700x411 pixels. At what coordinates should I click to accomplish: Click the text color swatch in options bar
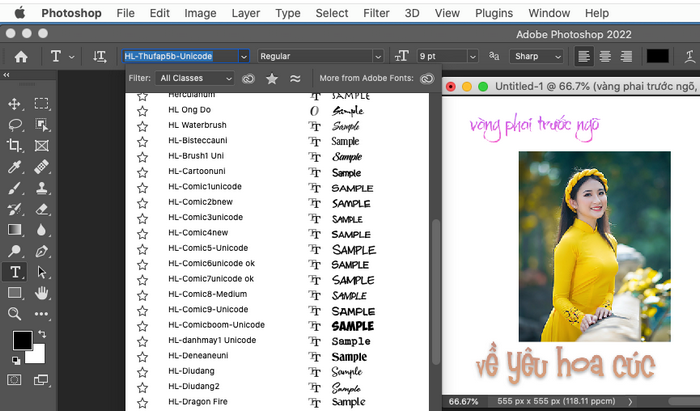[x=658, y=56]
